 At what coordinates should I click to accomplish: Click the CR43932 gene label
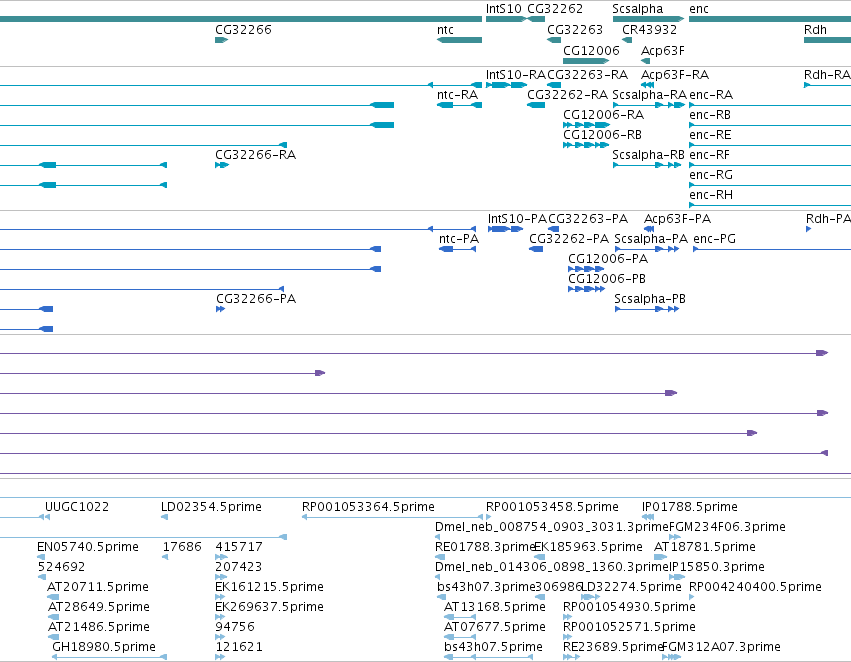click(649, 30)
